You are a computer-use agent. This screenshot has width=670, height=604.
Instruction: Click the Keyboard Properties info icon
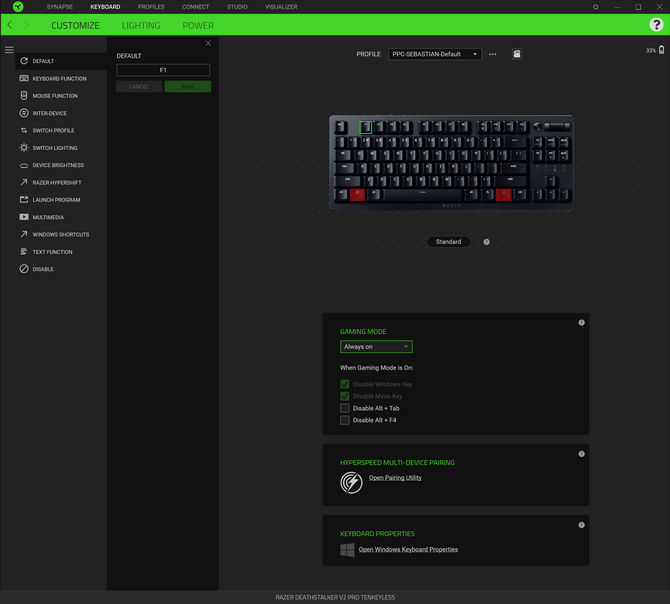[x=581, y=525]
